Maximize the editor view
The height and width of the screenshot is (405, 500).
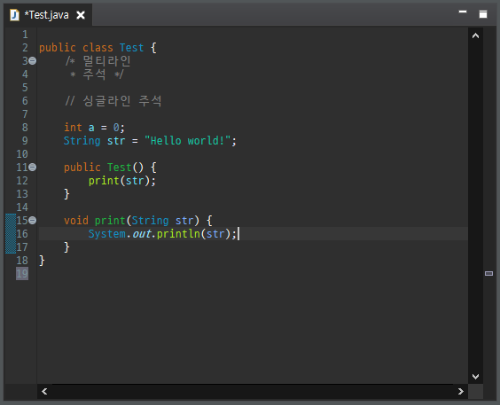[x=483, y=14]
